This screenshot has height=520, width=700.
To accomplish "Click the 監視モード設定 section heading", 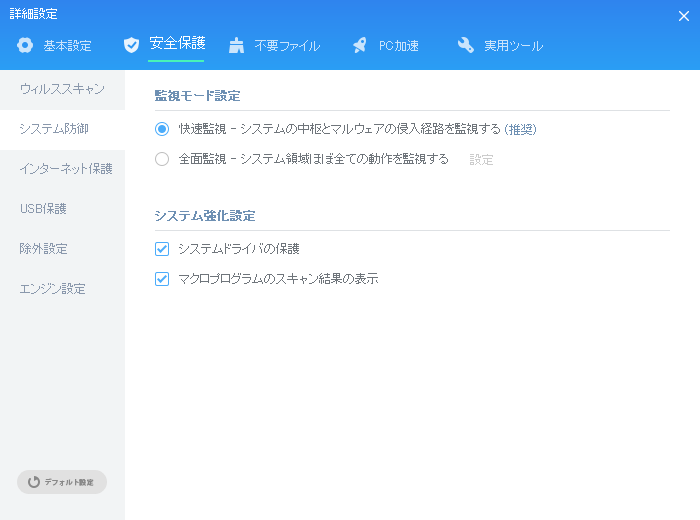I will 197,96.
